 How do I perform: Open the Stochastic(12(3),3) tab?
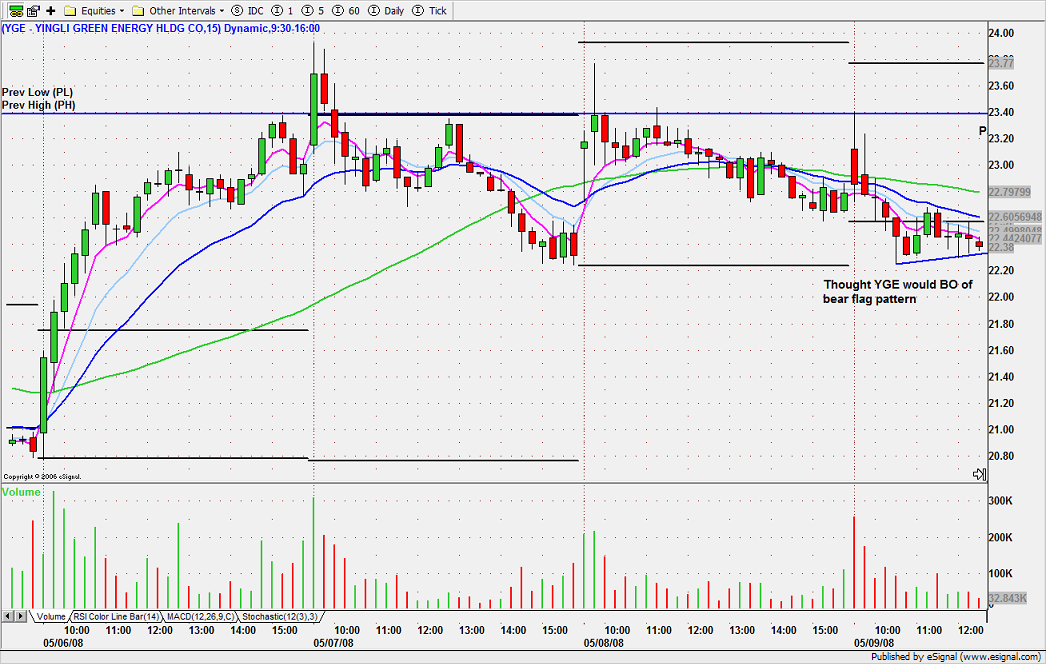pyautogui.click(x=280, y=617)
